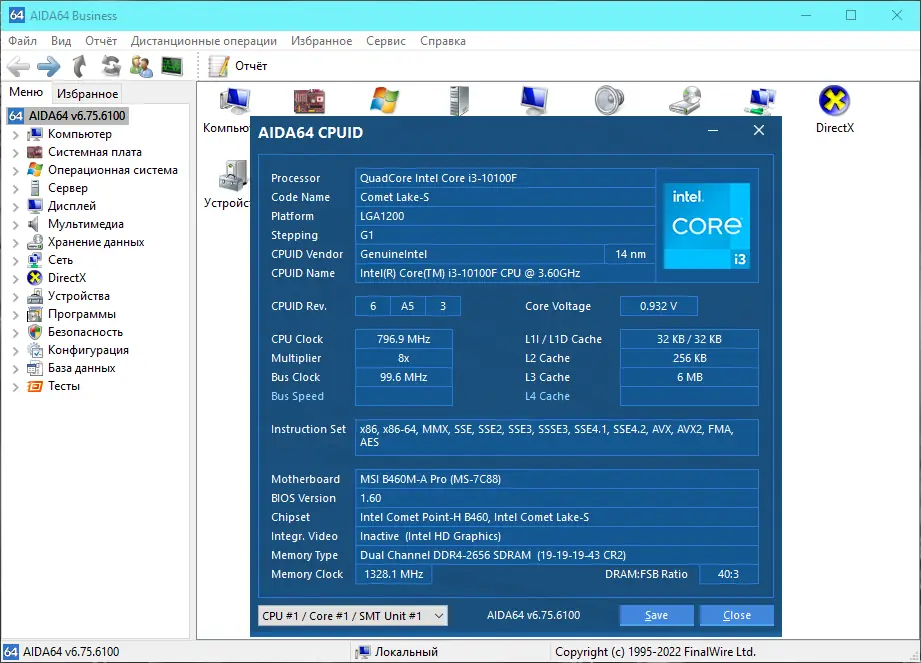Open the system monitor graph icon in toolbar

click(x=172, y=66)
